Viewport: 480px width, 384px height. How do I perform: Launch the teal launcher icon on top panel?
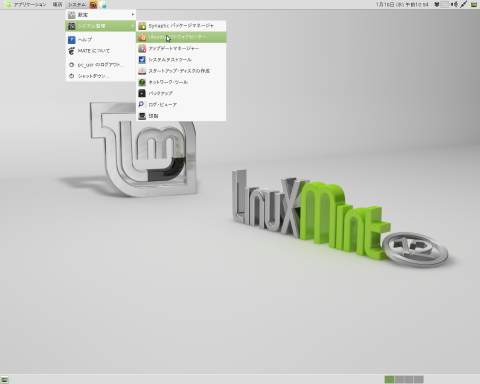point(104,5)
